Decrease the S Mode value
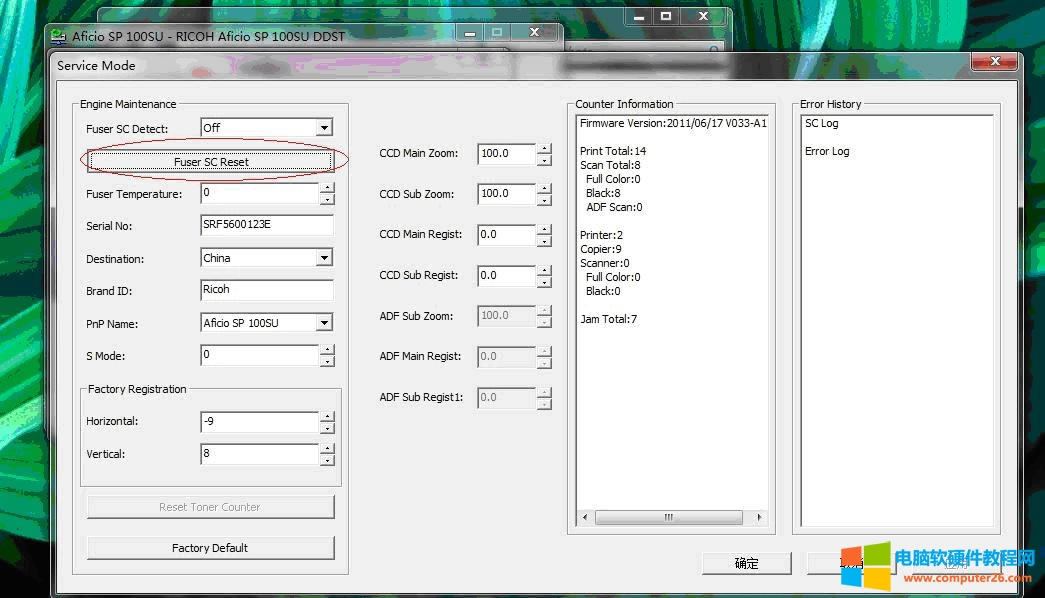The image size is (1045, 598). [x=327, y=361]
